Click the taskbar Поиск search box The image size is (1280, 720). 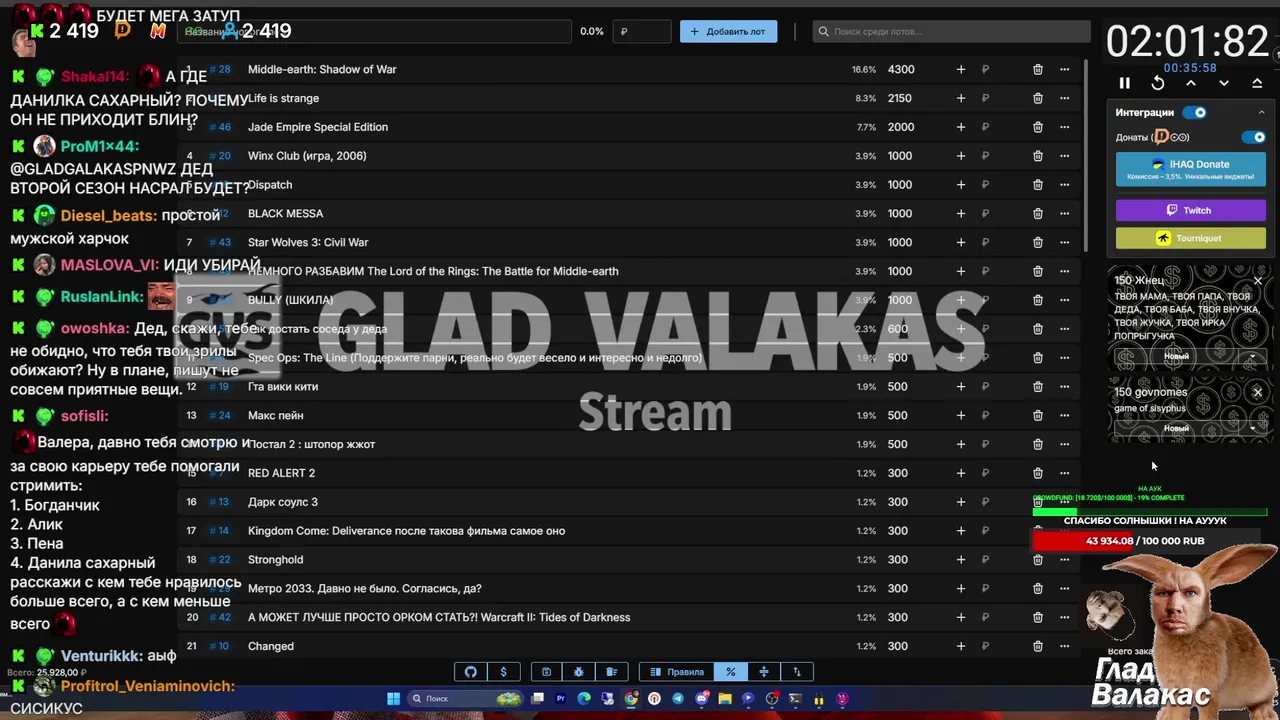click(465, 699)
